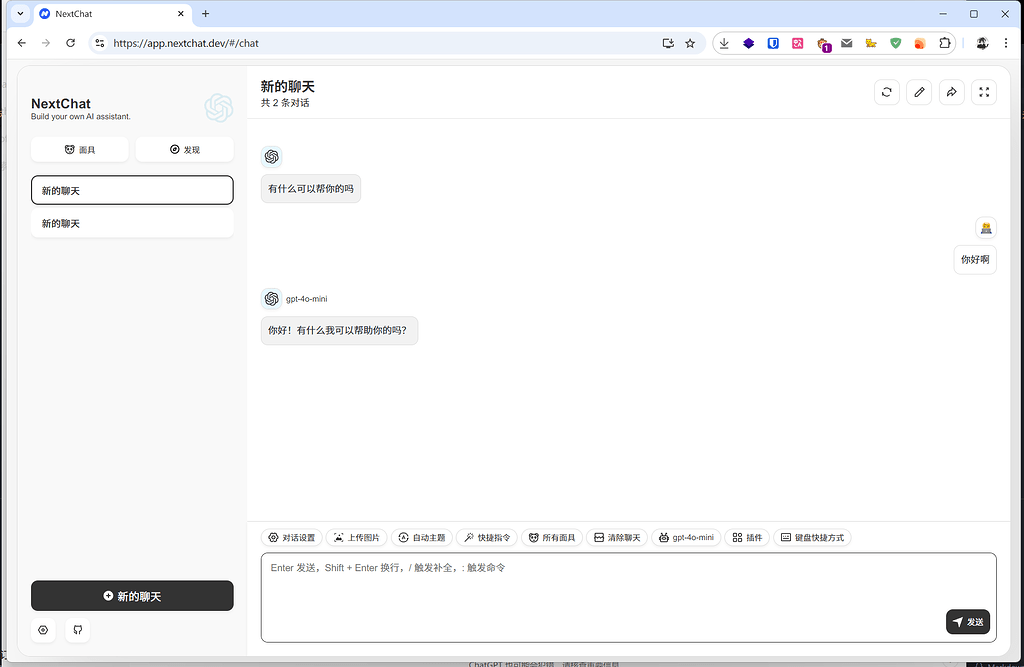The image size is (1024, 667).
Task: Start a new chat with 新的聊天 button
Action: (x=132, y=596)
